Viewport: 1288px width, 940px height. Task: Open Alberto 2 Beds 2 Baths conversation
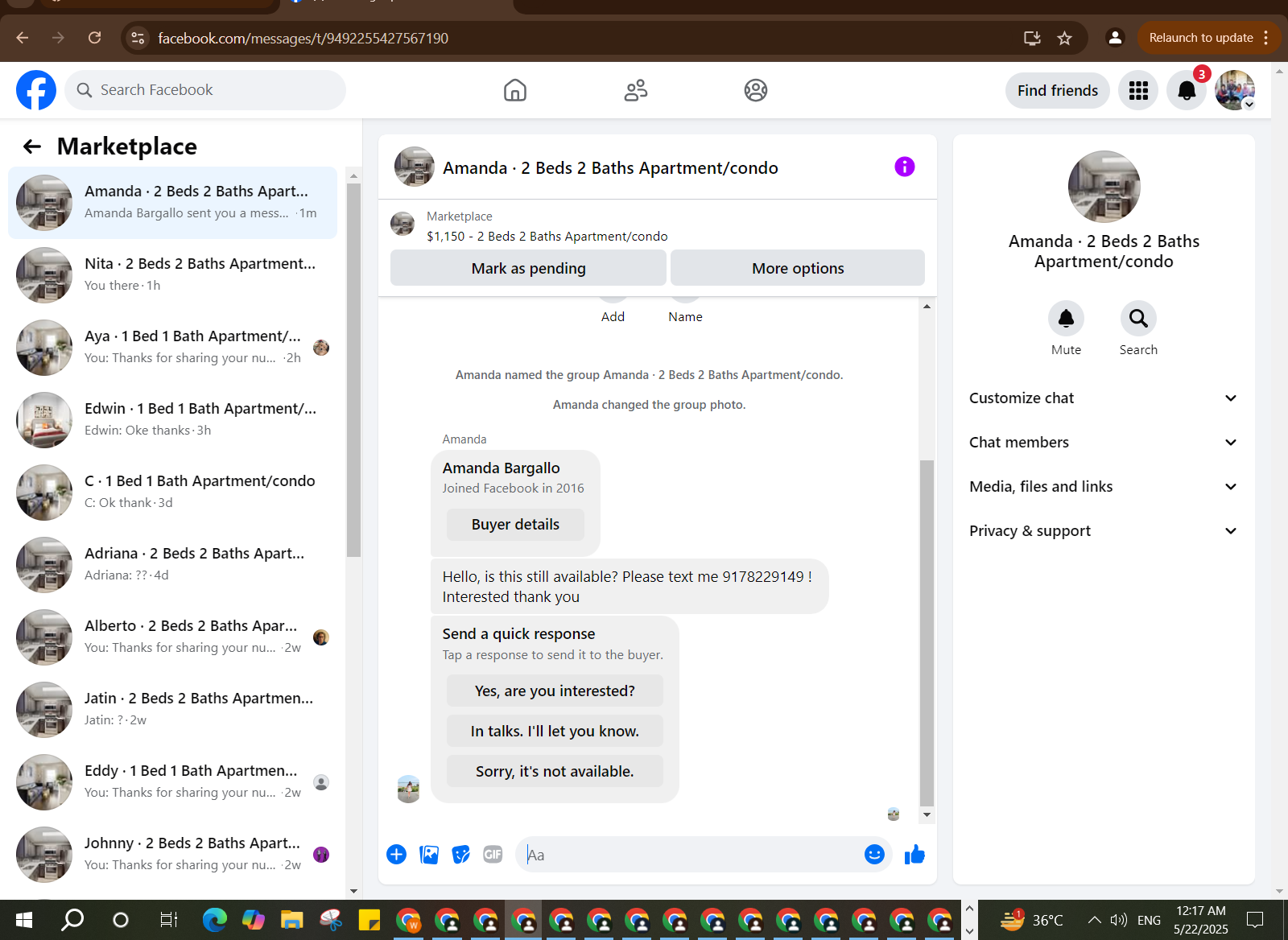(172, 637)
